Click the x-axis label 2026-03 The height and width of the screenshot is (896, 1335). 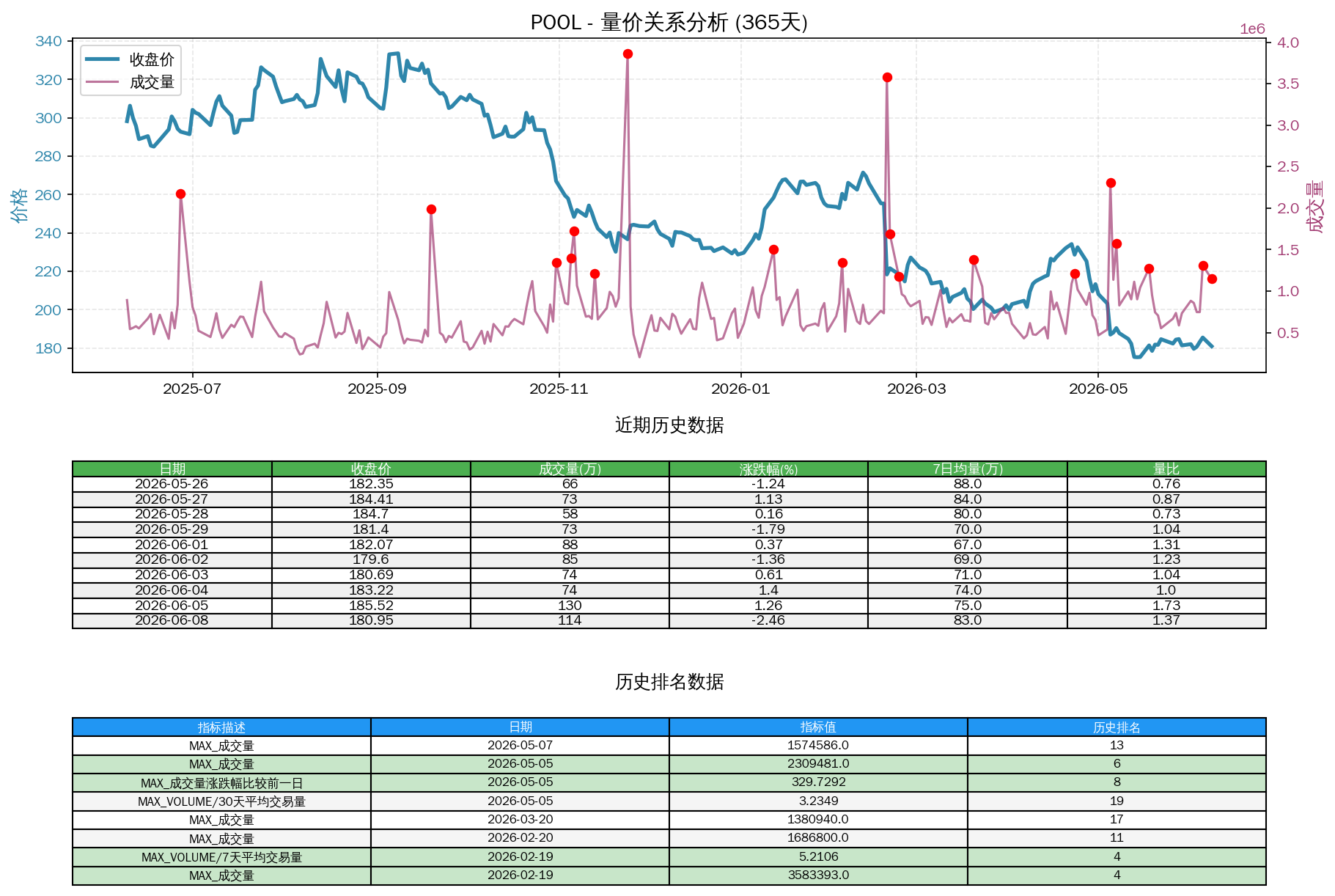coord(916,389)
